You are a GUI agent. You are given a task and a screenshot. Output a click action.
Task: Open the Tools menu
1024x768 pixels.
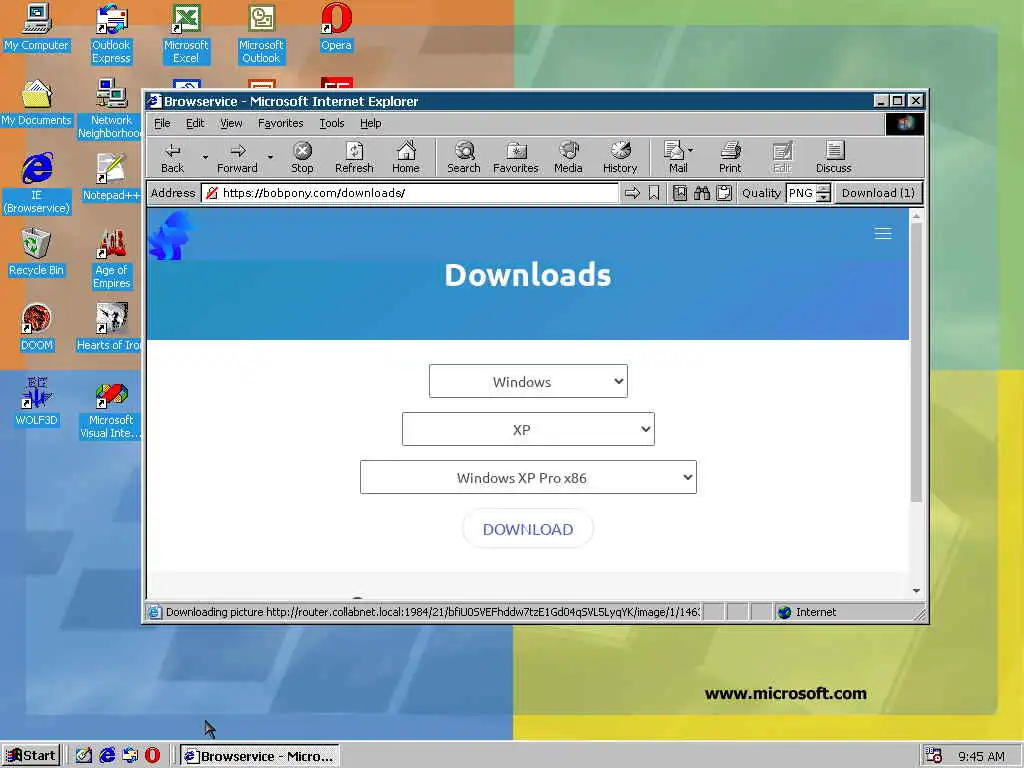tap(331, 123)
